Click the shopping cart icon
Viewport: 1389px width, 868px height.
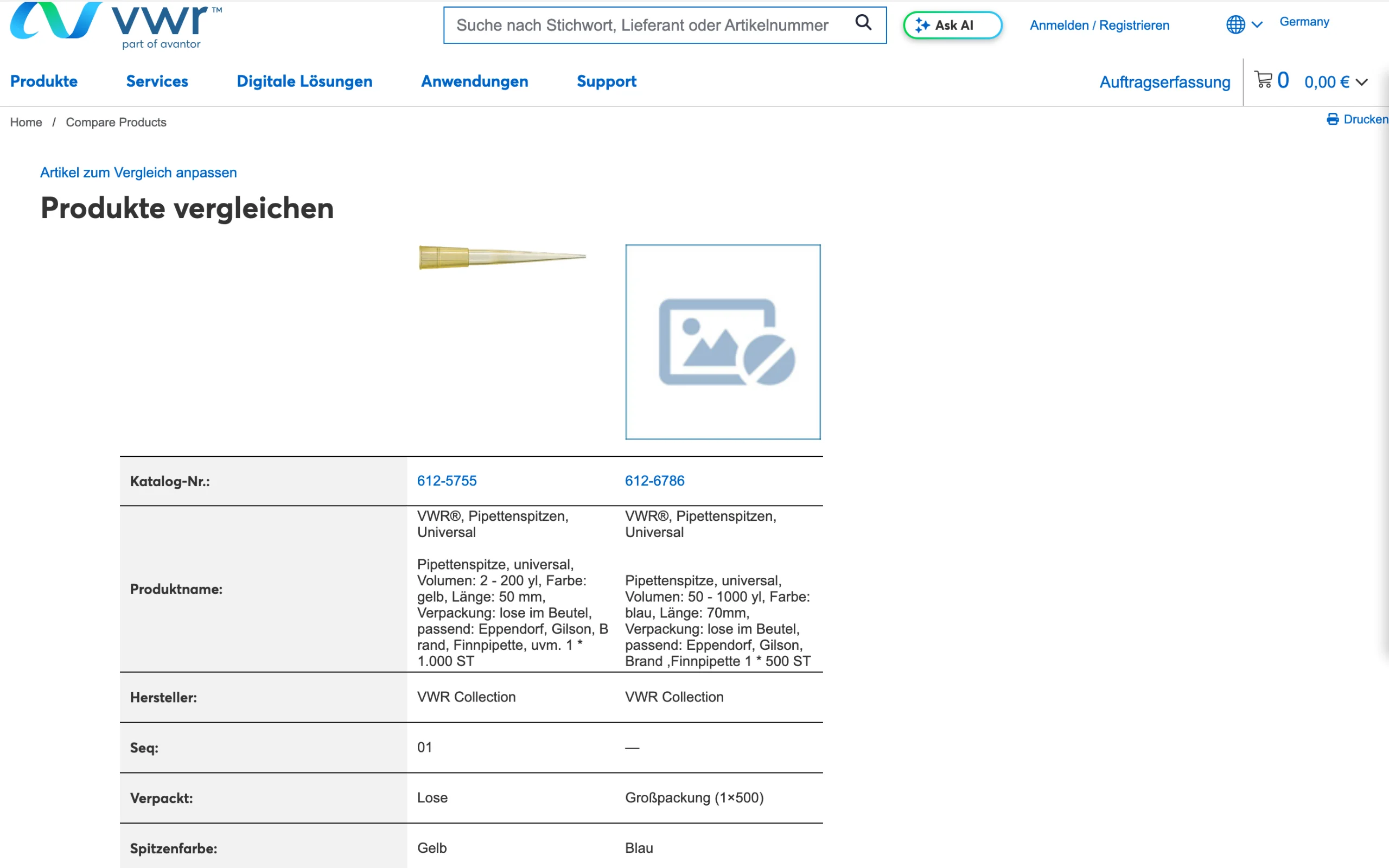point(1263,79)
